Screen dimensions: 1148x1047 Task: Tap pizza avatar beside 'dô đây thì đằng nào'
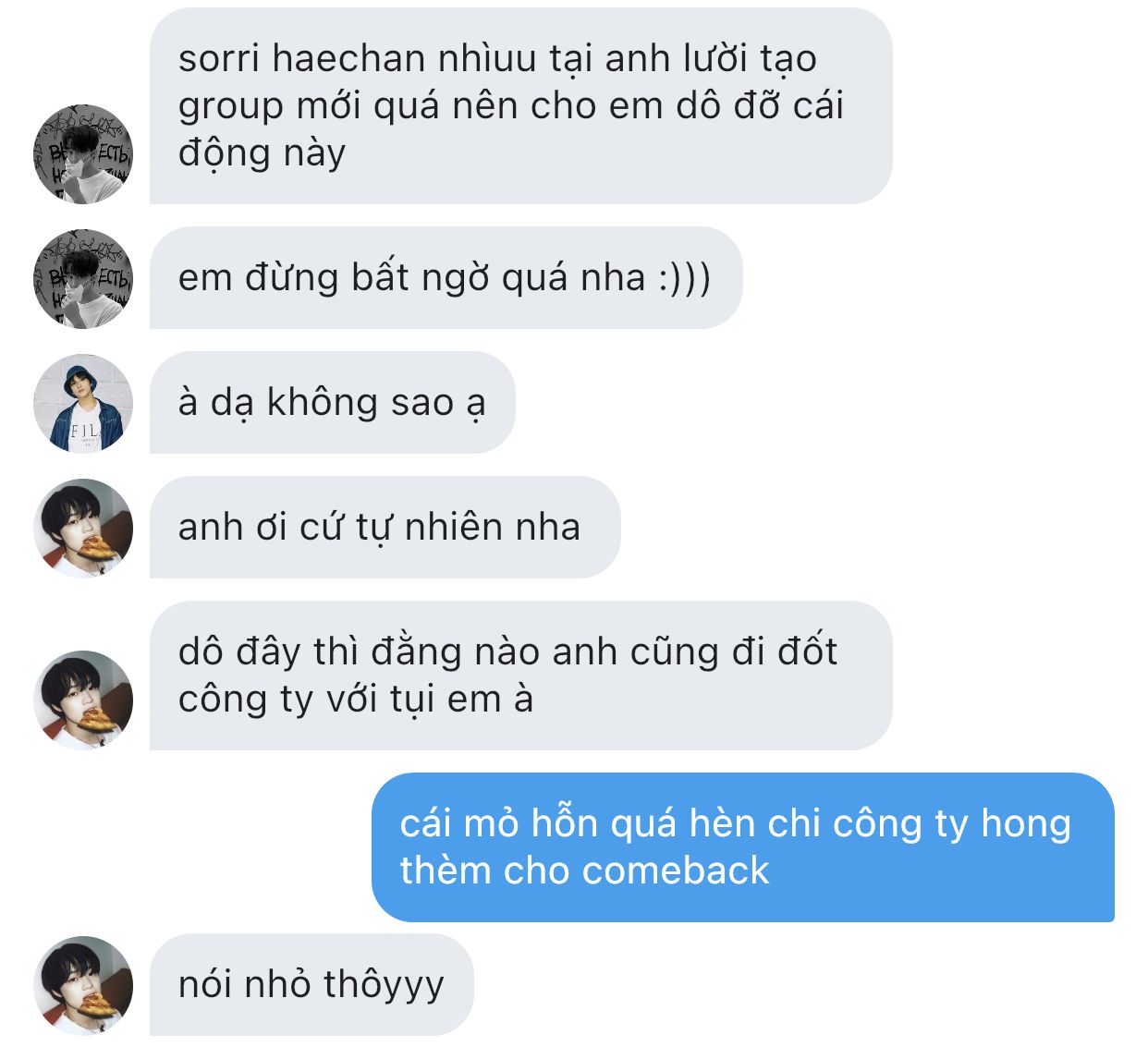(x=83, y=700)
